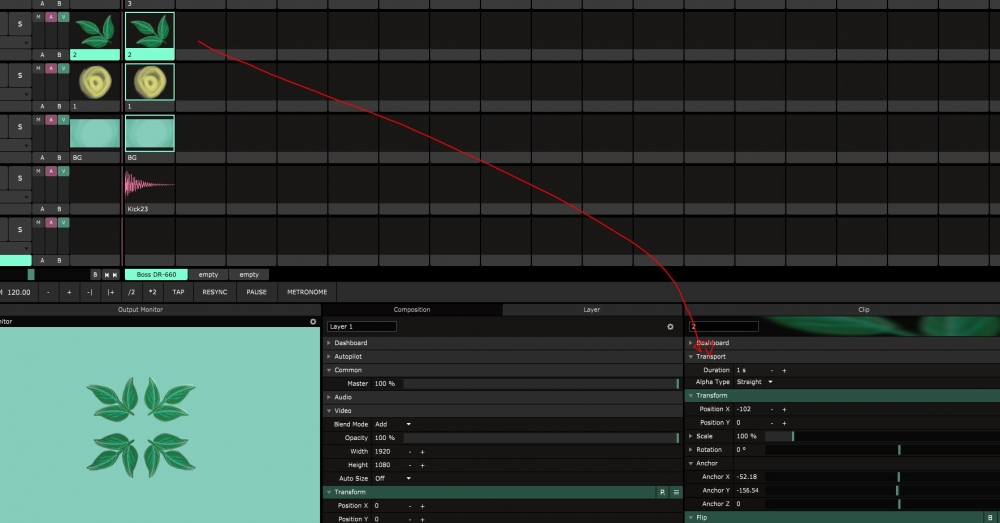Expand the Autopilot section
The height and width of the screenshot is (523, 1000).
[349, 356]
